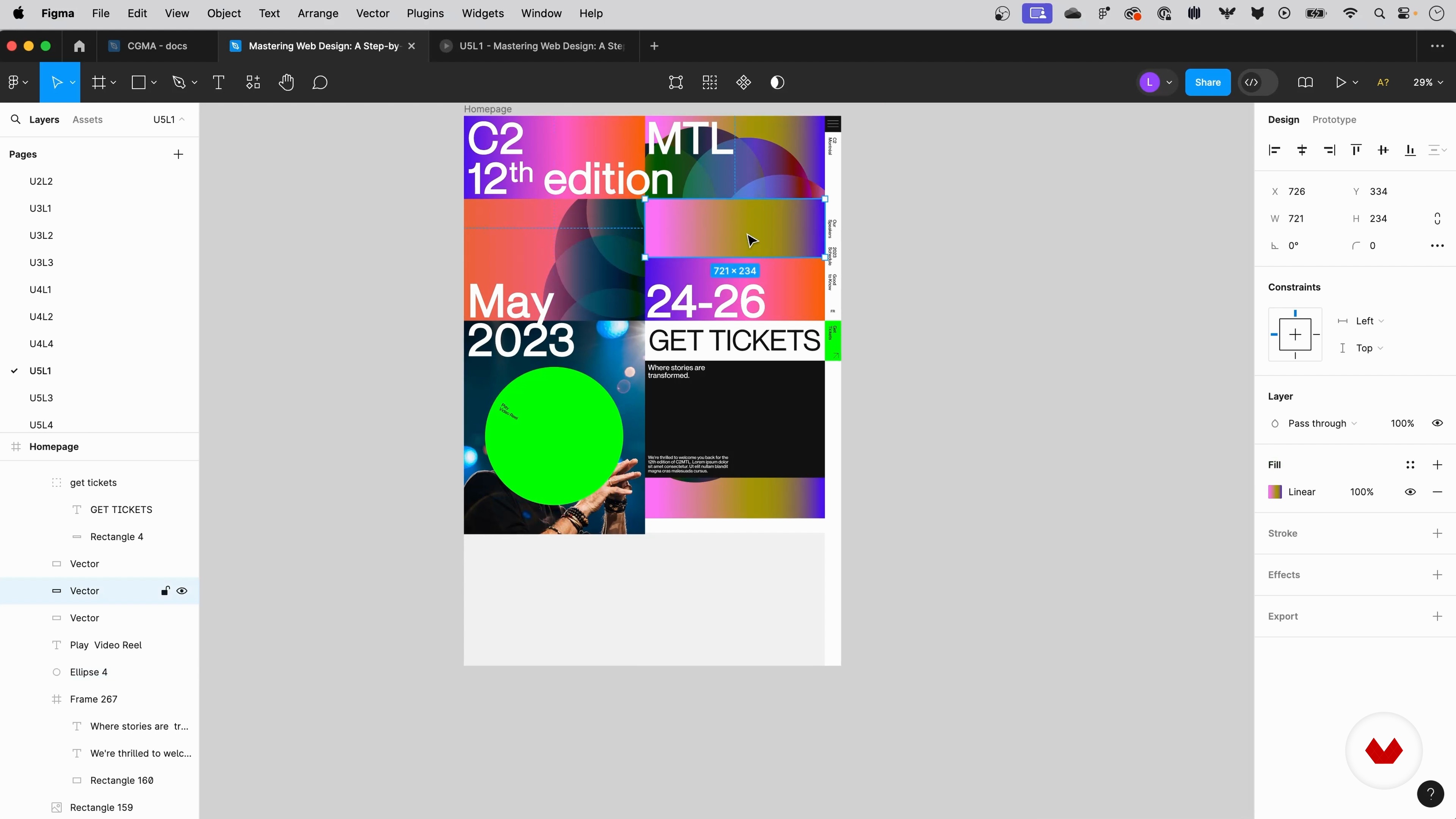Click the Linear gradient fill swatch
Viewport: 1456px width, 819px height.
click(x=1275, y=492)
